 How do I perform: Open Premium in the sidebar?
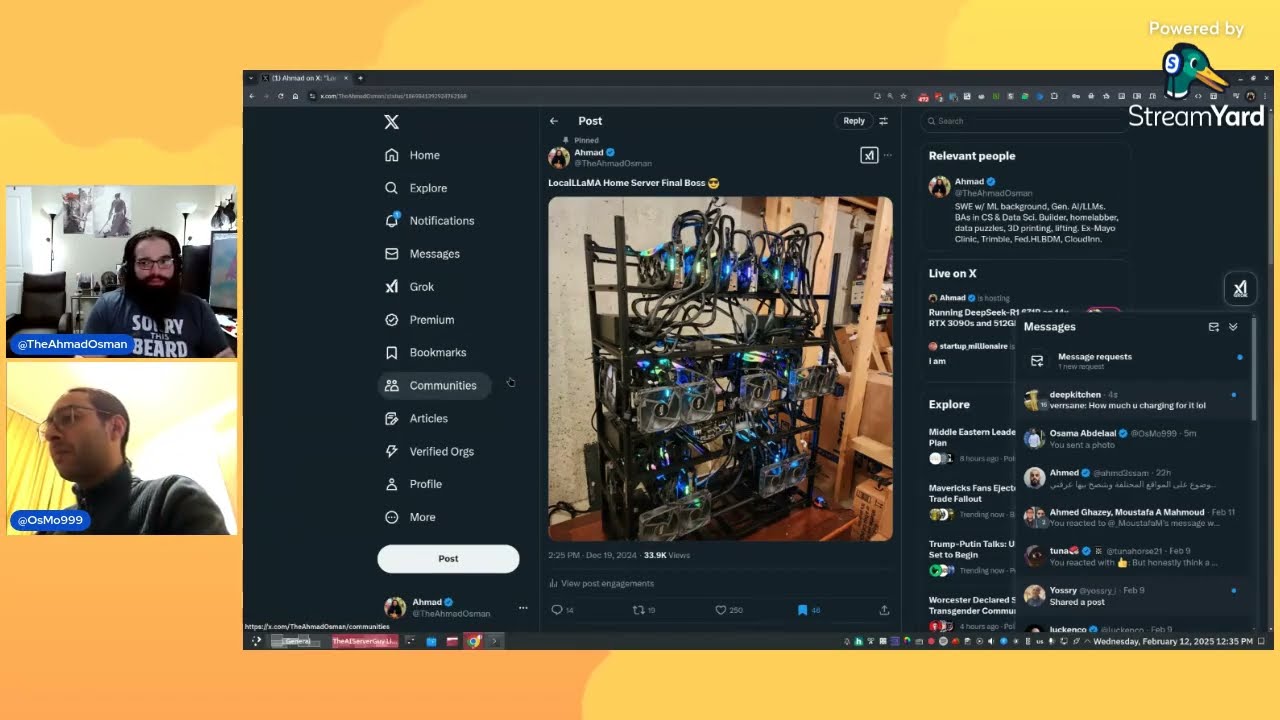coord(420,320)
